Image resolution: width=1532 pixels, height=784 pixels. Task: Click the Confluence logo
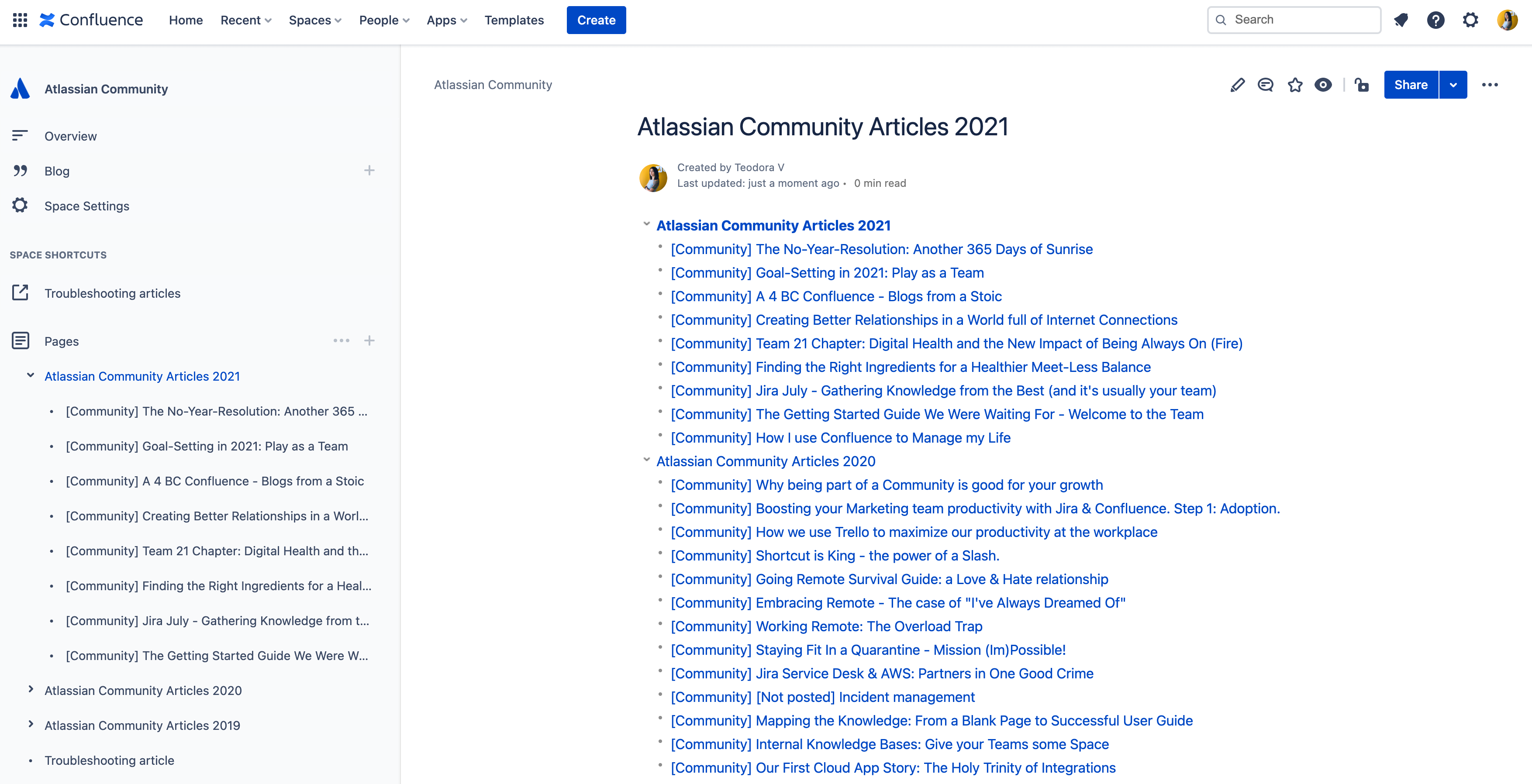pyautogui.click(x=91, y=20)
